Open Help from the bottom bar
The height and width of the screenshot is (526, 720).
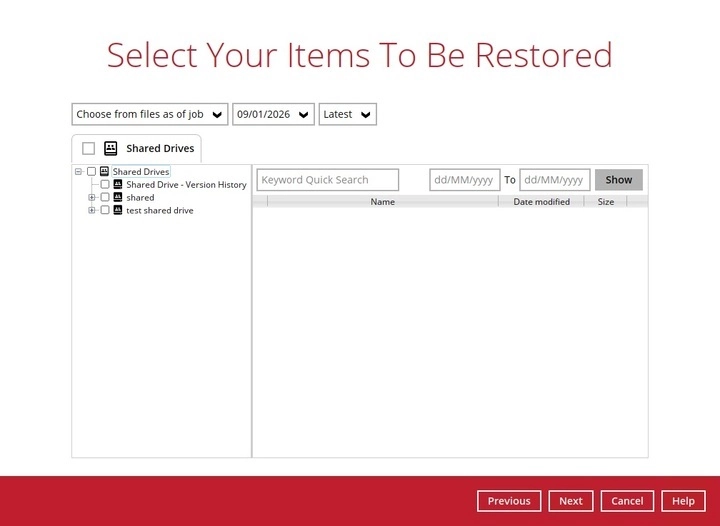[x=683, y=501]
